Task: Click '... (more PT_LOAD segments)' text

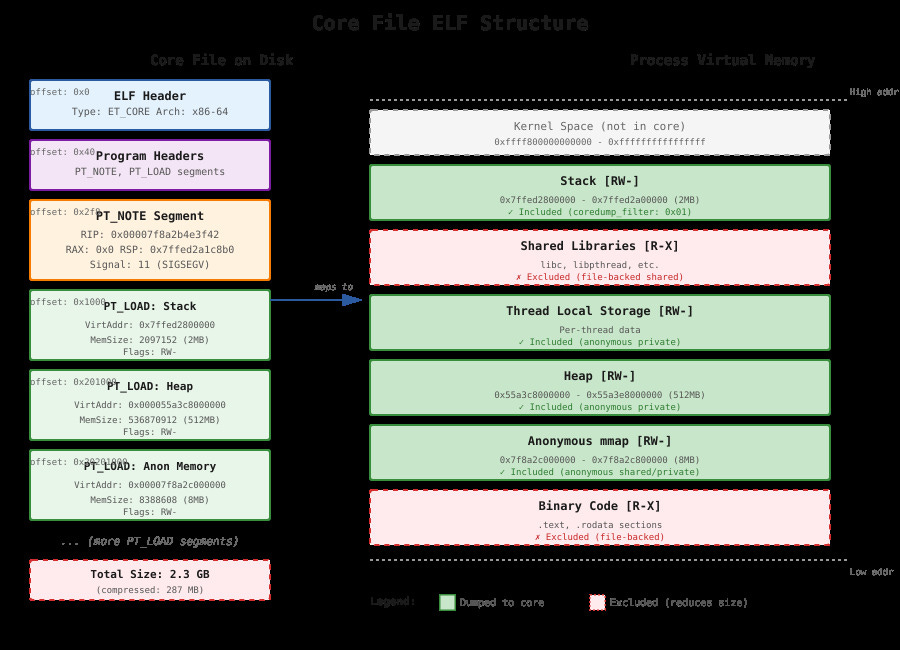Action: point(150,541)
